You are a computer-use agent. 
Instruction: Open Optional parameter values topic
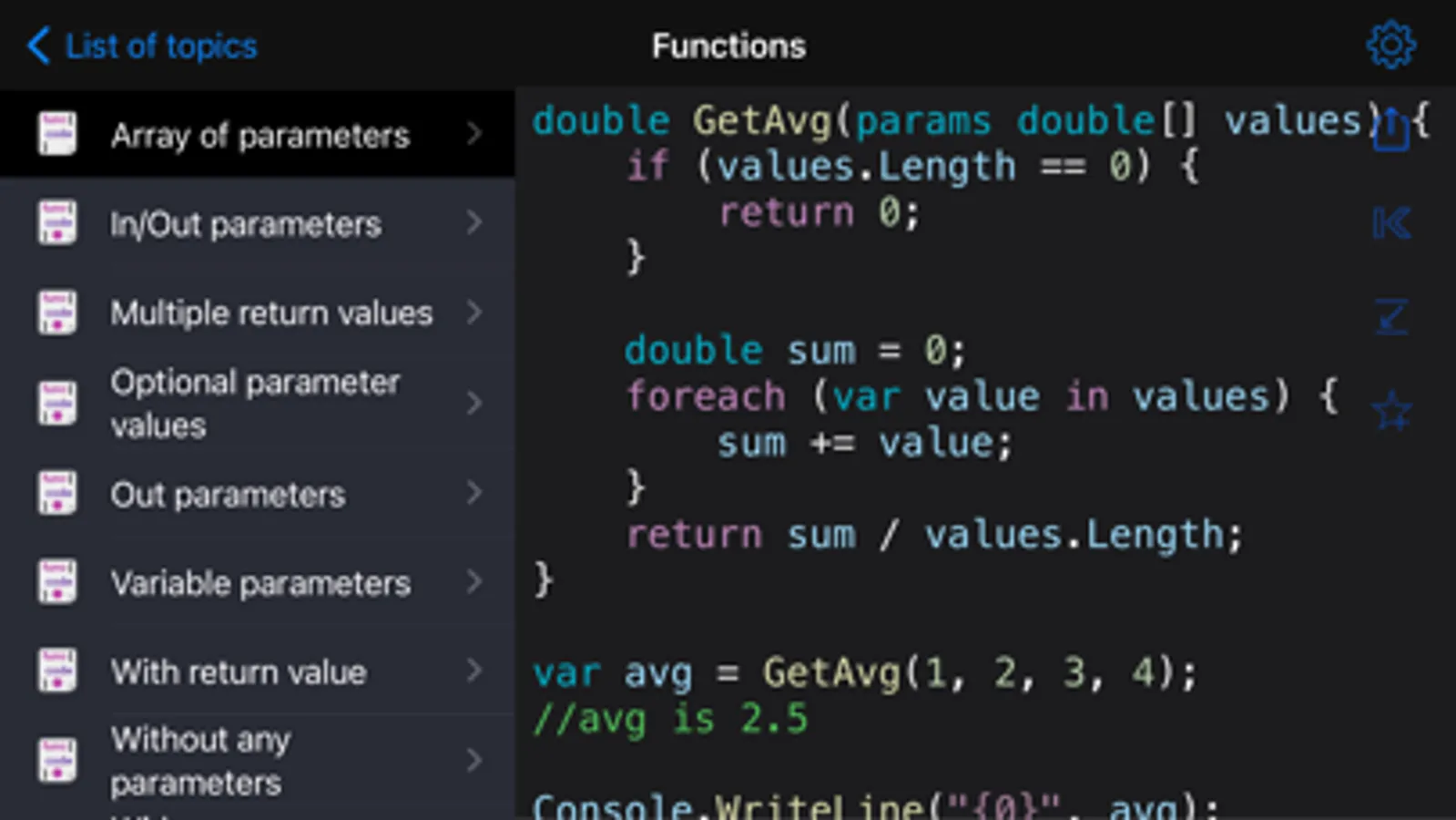point(258,403)
